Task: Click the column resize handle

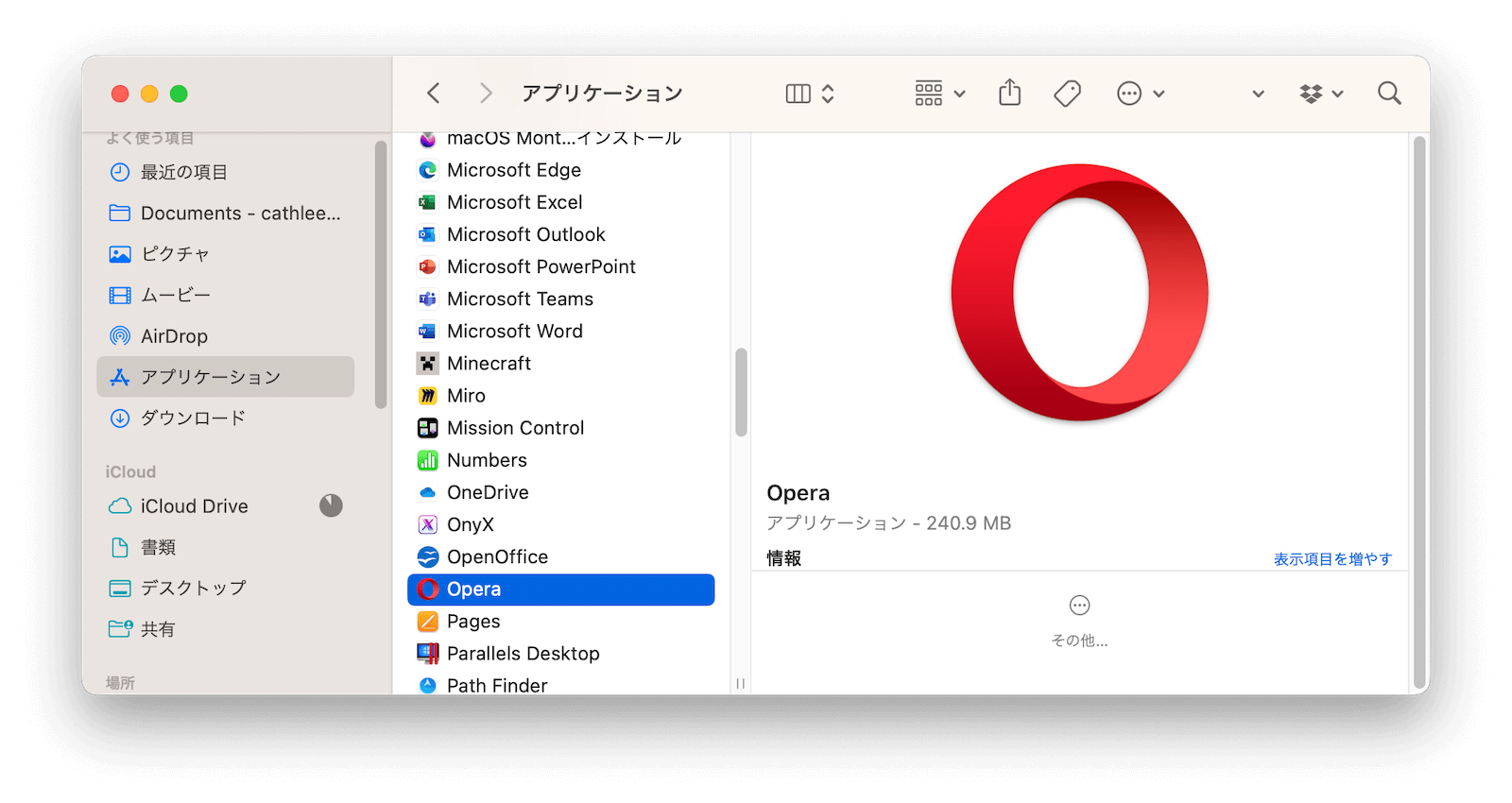Action: [x=741, y=683]
